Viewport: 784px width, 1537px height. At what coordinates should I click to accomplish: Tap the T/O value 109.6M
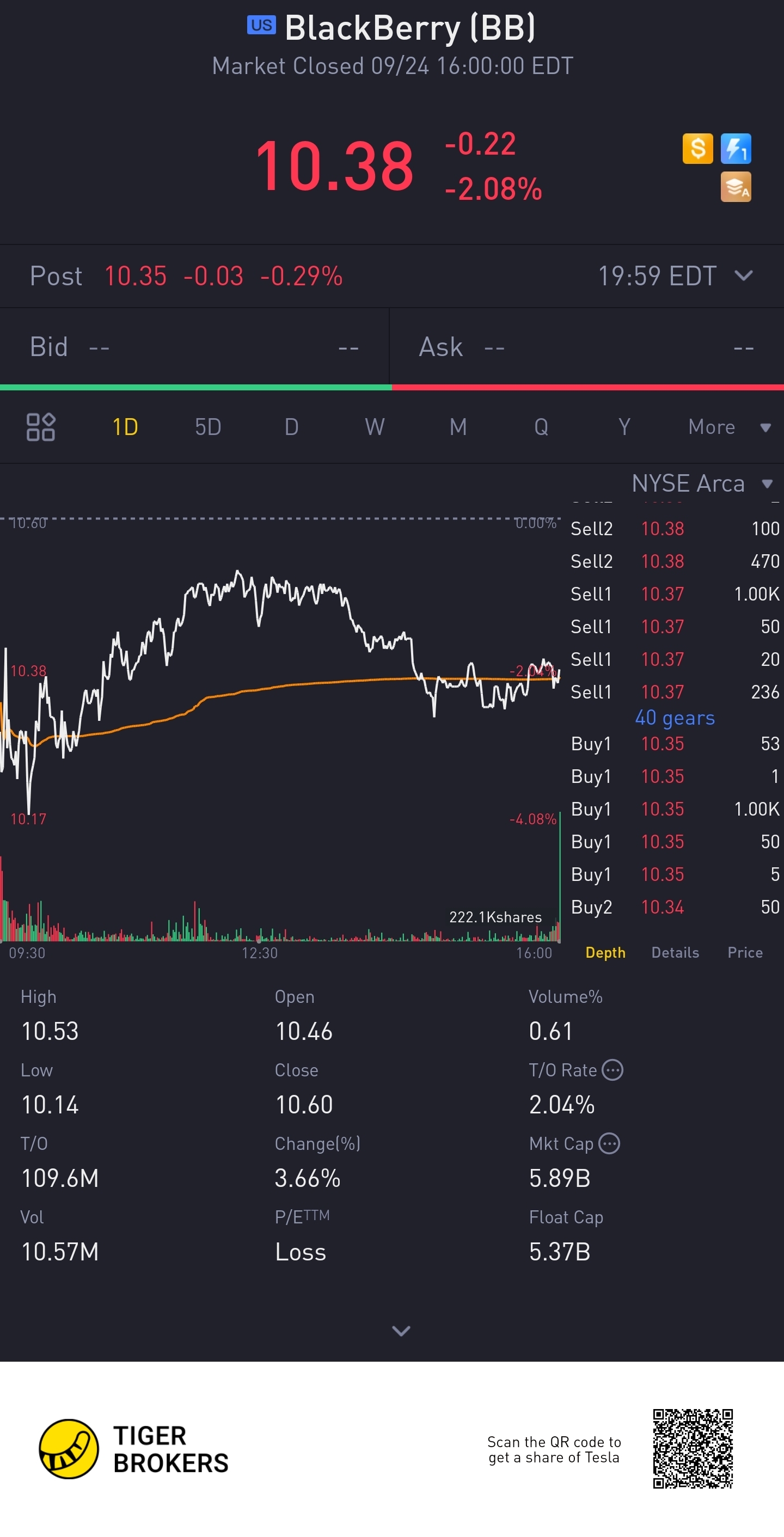click(x=60, y=1178)
